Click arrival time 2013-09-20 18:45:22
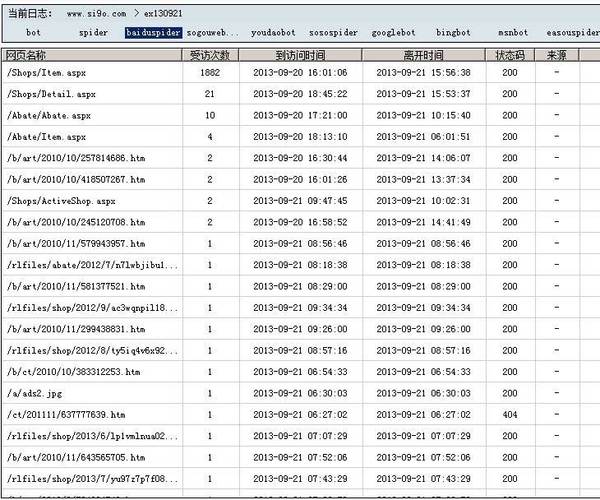Image resolution: width=600 pixels, height=500 pixels. click(x=300, y=94)
